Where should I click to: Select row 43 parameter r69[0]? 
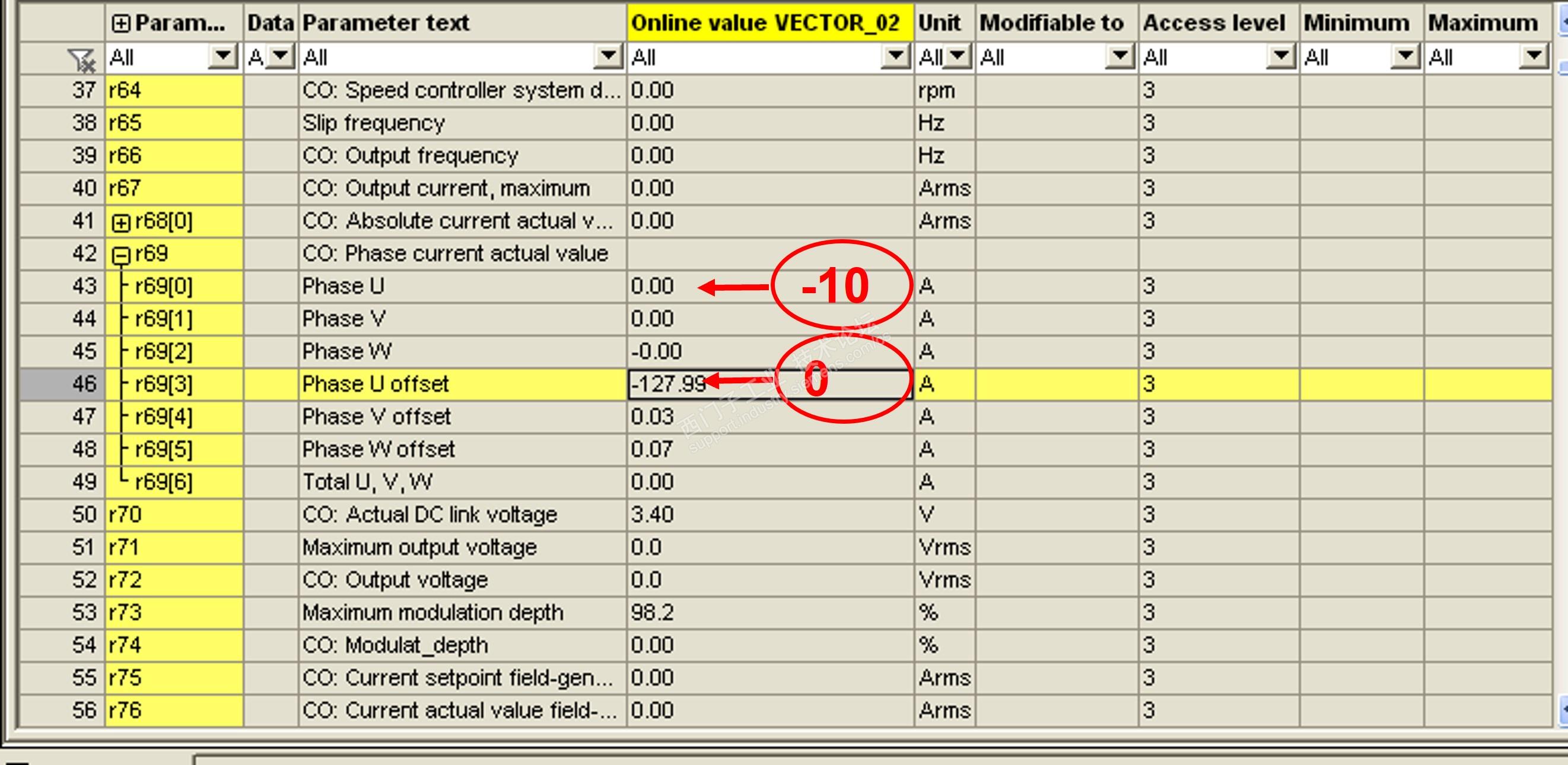coord(163,286)
